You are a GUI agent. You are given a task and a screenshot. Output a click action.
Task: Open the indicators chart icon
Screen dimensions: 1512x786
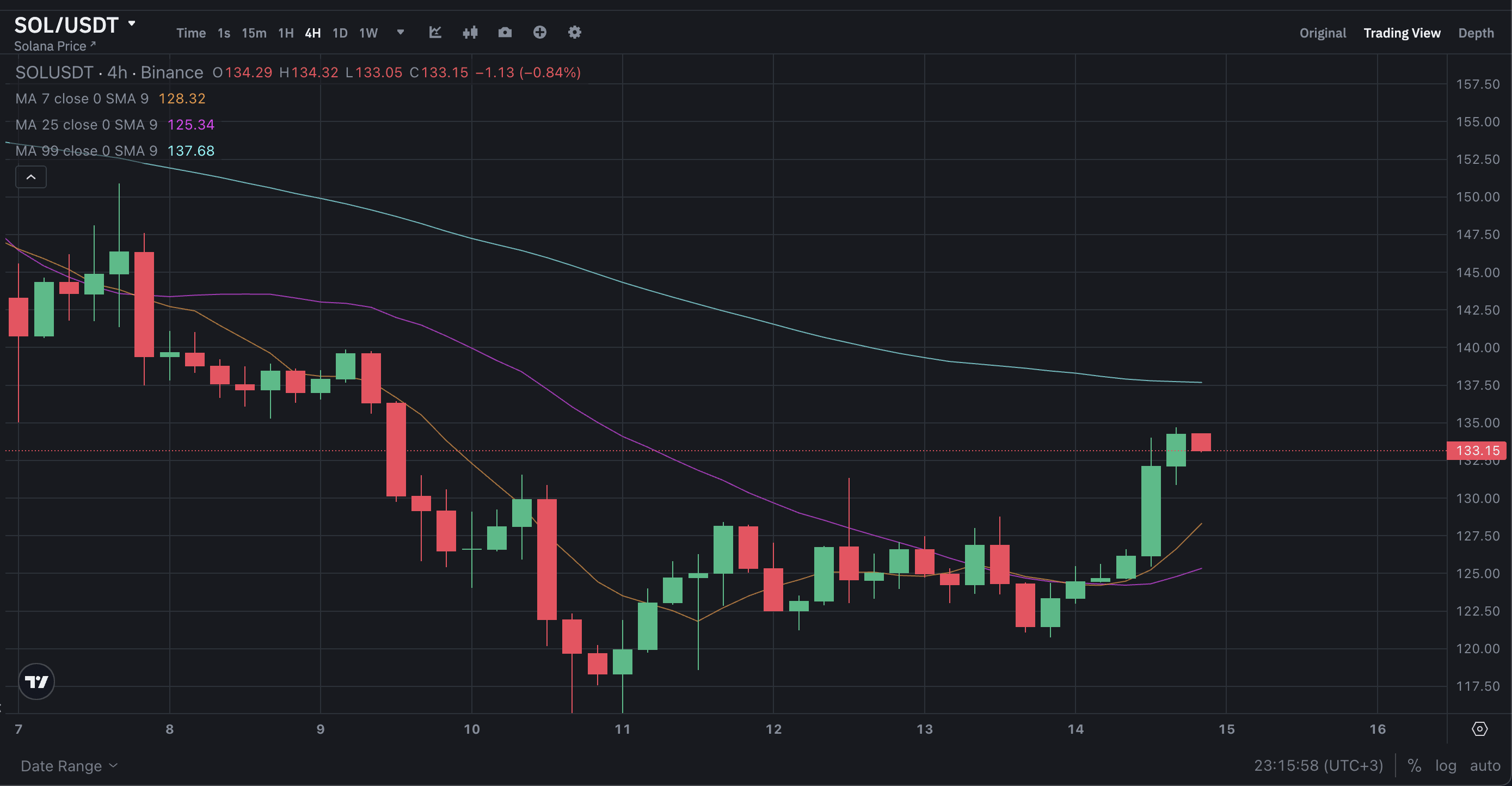[435, 32]
